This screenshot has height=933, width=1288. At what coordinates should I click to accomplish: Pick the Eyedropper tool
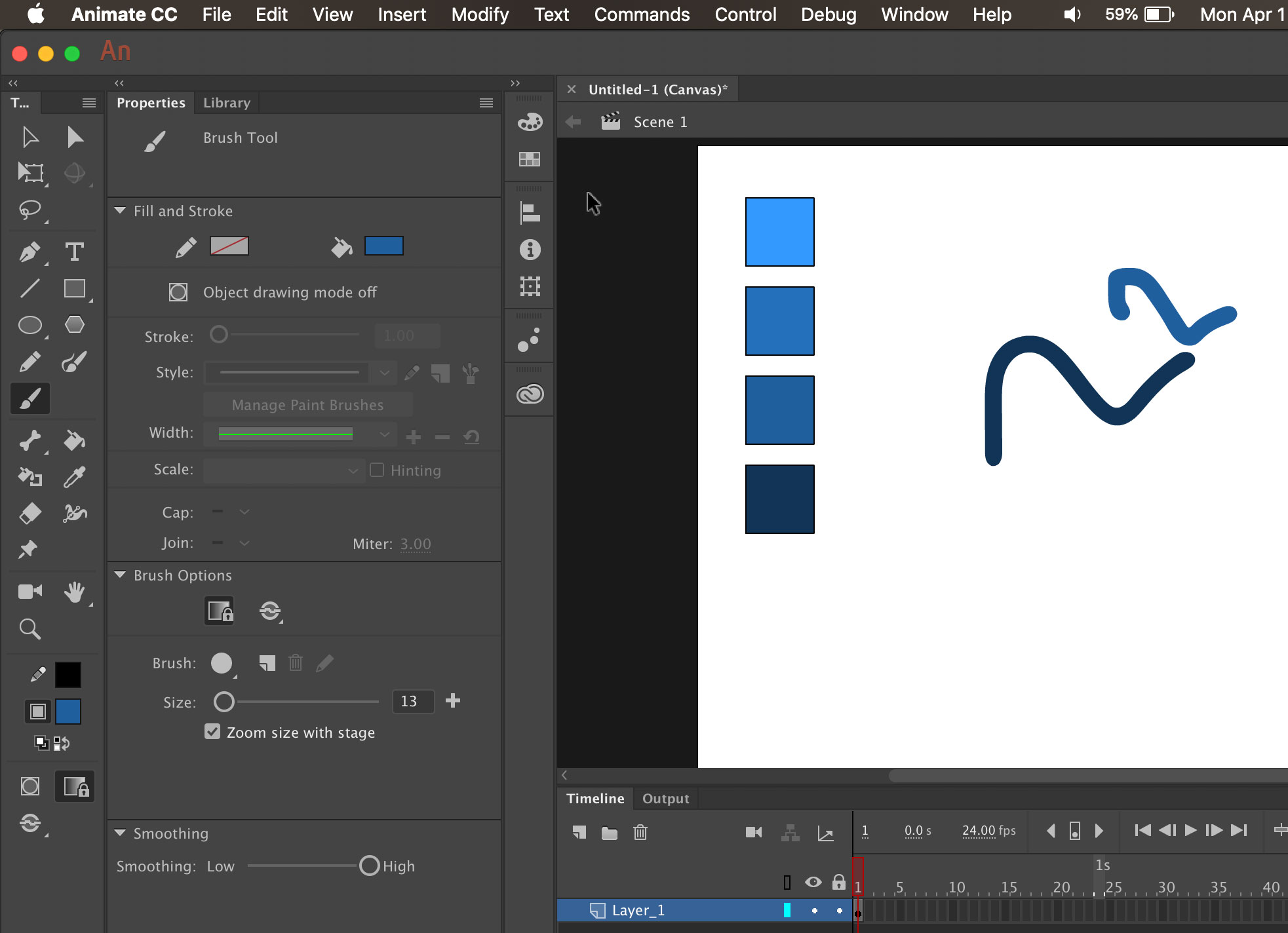pyautogui.click(x=75, y=477)
